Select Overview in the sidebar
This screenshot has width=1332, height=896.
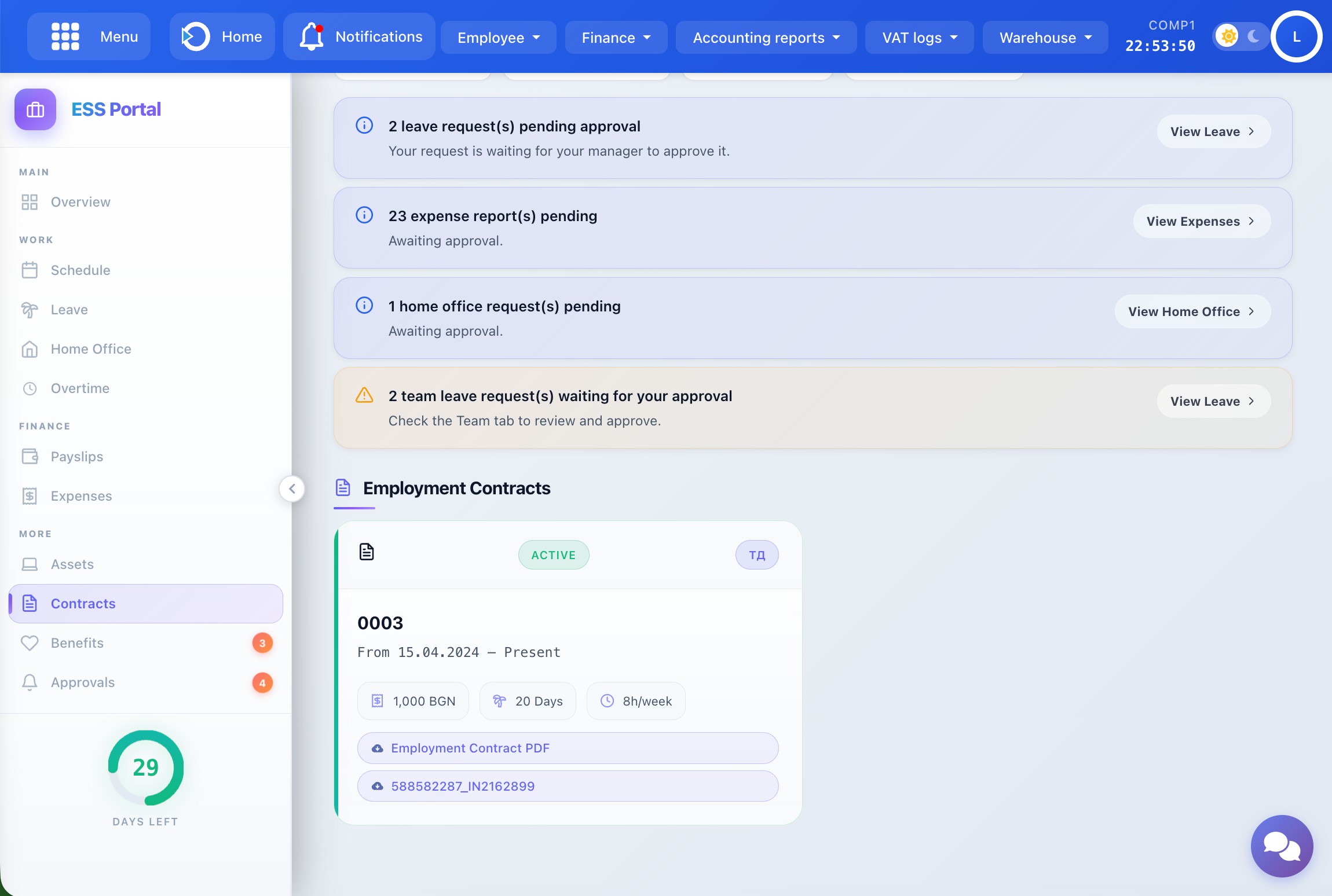click(80, 202)
